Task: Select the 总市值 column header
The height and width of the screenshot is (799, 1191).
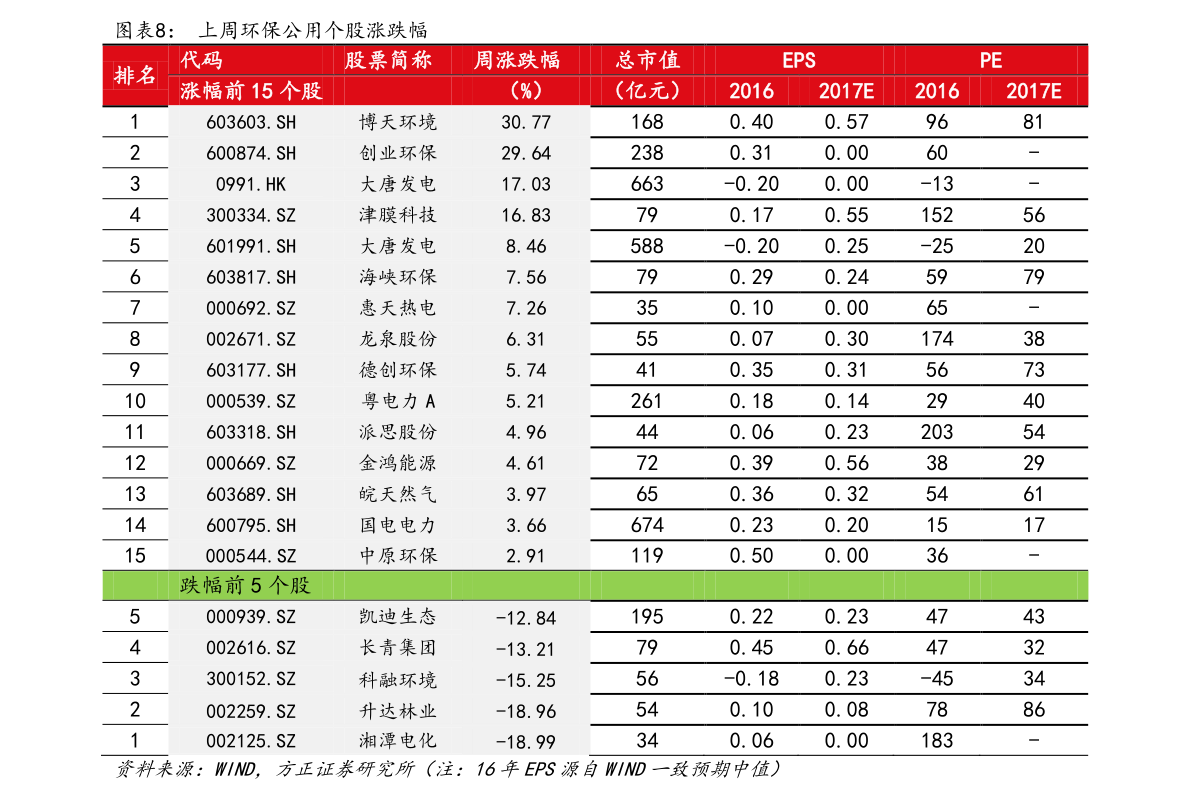Action: coord(647,60)
